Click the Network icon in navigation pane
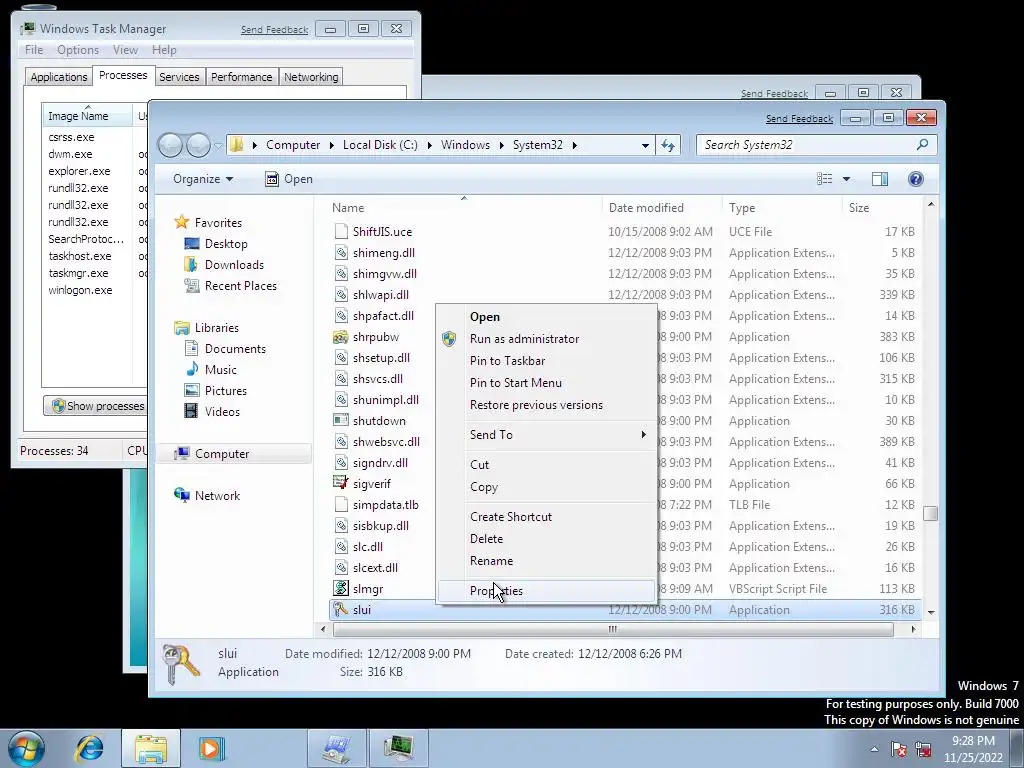Screen dimensions: 1024x768 pyautogui.click(x=182, y=495)
